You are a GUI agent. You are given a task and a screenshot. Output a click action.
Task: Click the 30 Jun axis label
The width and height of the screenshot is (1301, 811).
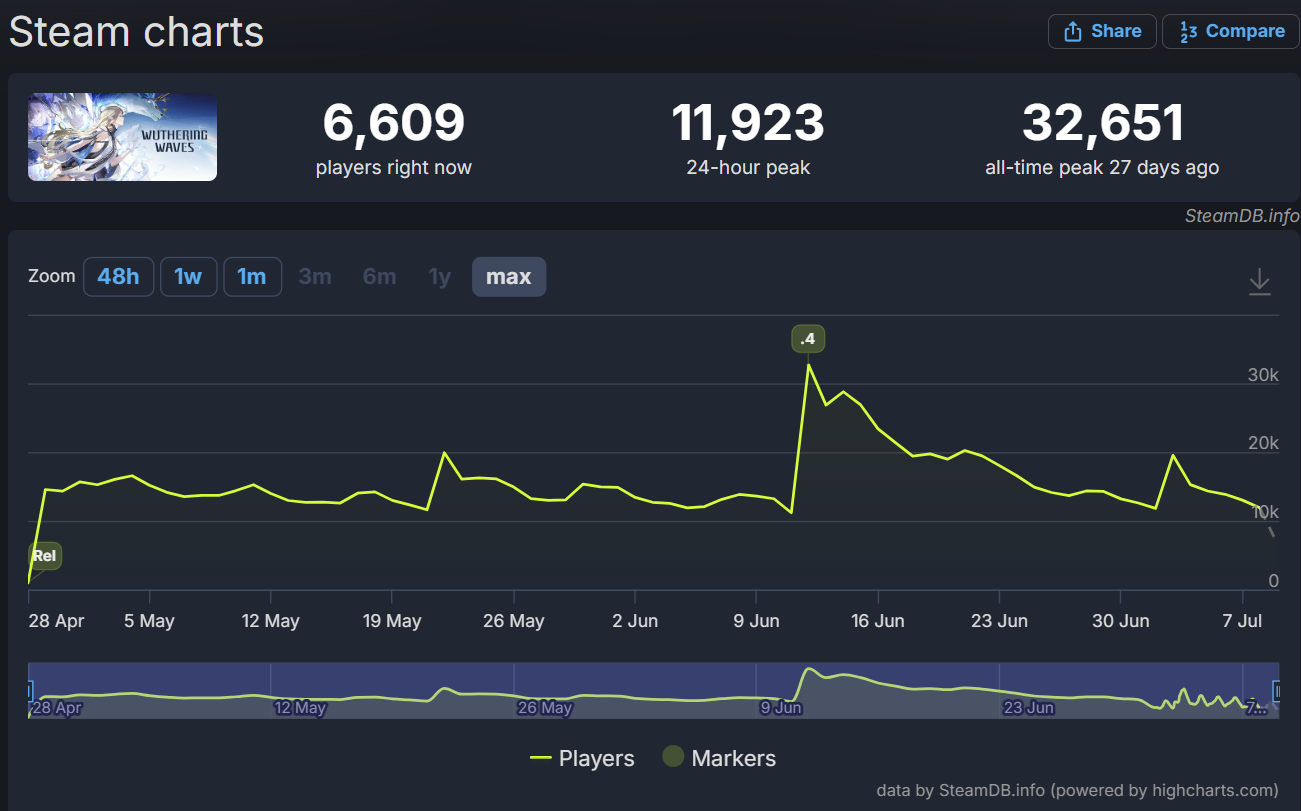(x=1120, y=621)
